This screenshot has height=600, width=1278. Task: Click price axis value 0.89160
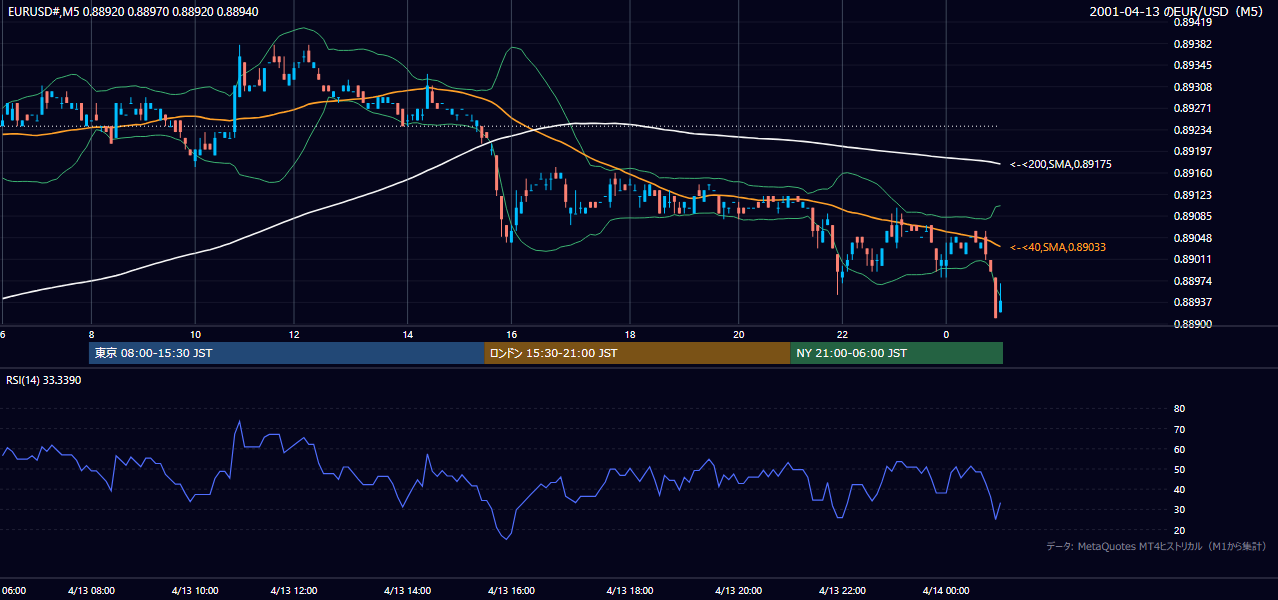coord(1192,173)
